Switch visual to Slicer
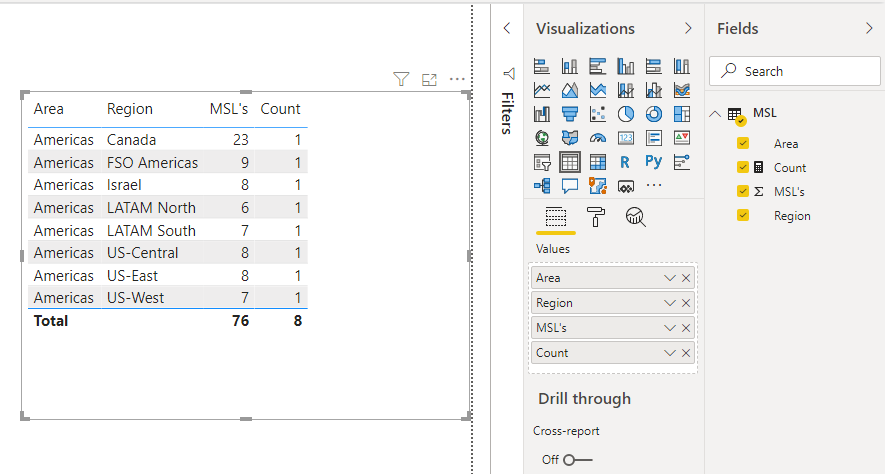This screenshot has height=474, width=885. click(x=542, y=163)
